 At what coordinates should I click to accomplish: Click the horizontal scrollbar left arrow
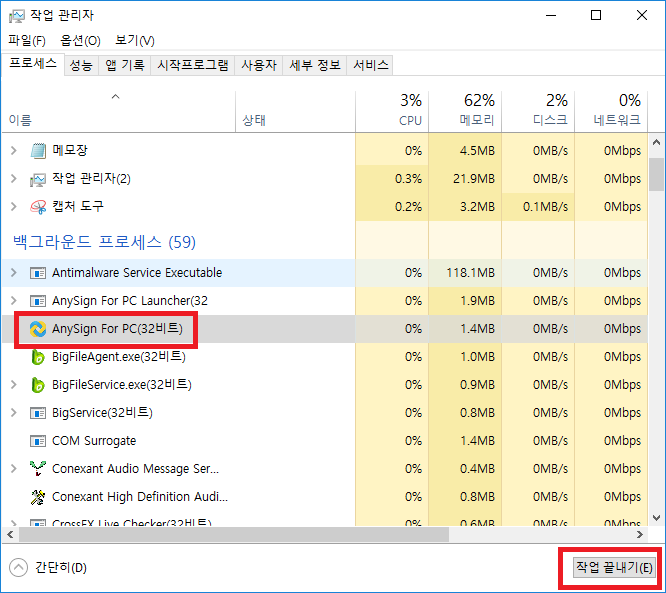[x=10, y=535]
